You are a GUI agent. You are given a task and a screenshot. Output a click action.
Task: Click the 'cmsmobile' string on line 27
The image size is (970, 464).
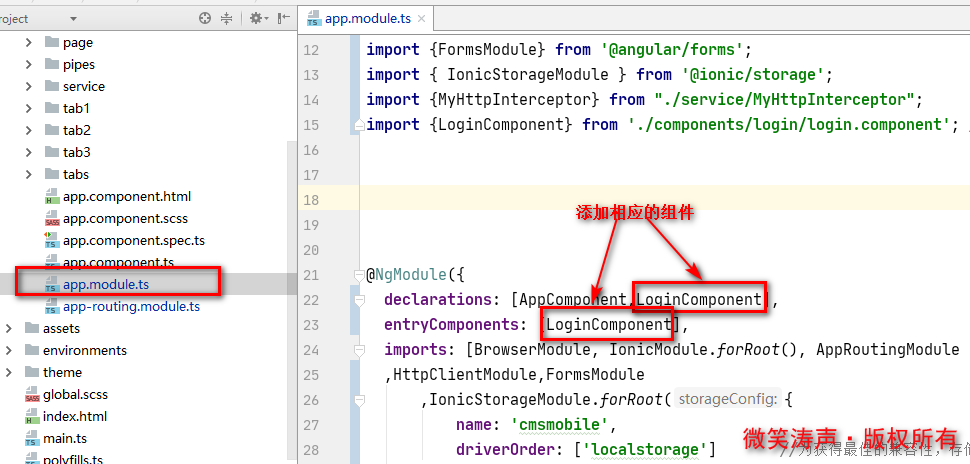[560, 425]
